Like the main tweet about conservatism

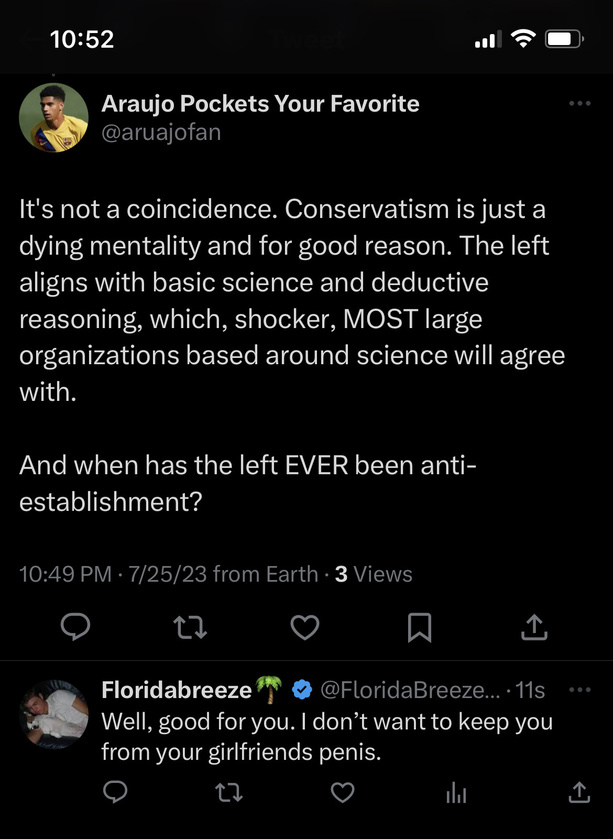[x=305, y=627]
